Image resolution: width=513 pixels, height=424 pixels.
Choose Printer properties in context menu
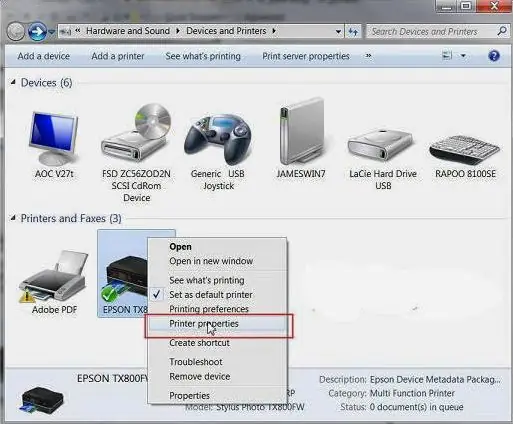[x=217, y=324]
